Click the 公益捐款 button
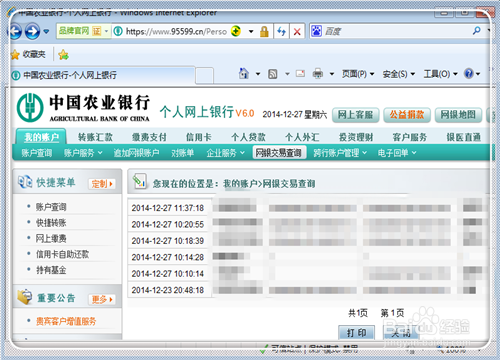500x360 pixels. [x=407, y=115]
